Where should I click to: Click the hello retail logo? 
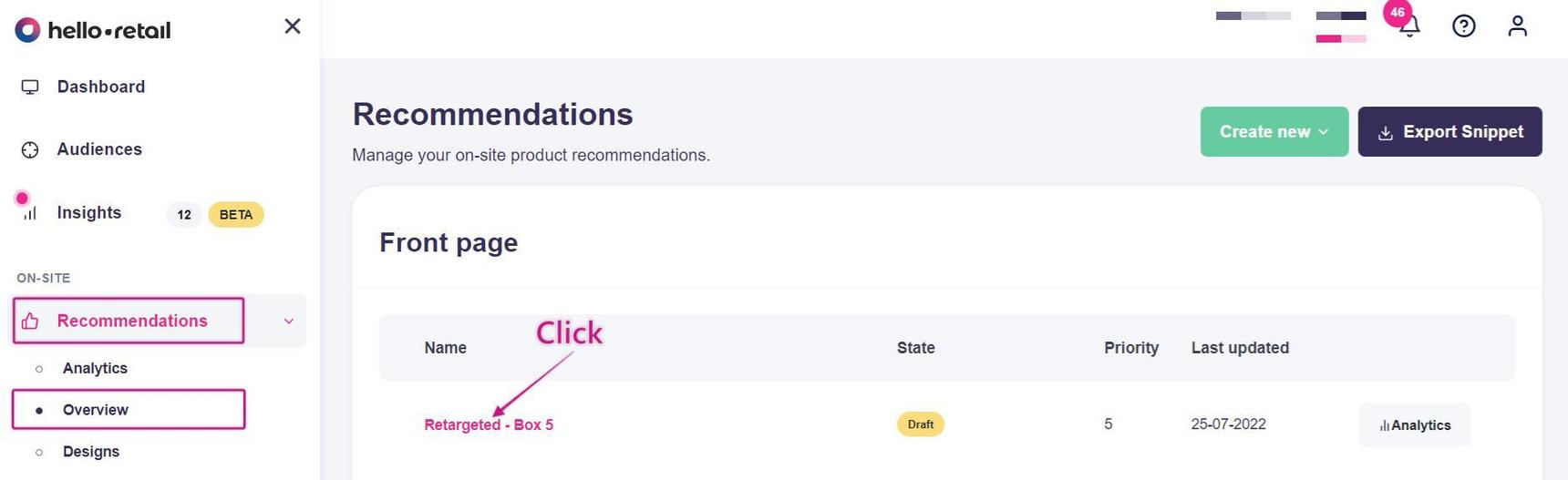[93, 30]
